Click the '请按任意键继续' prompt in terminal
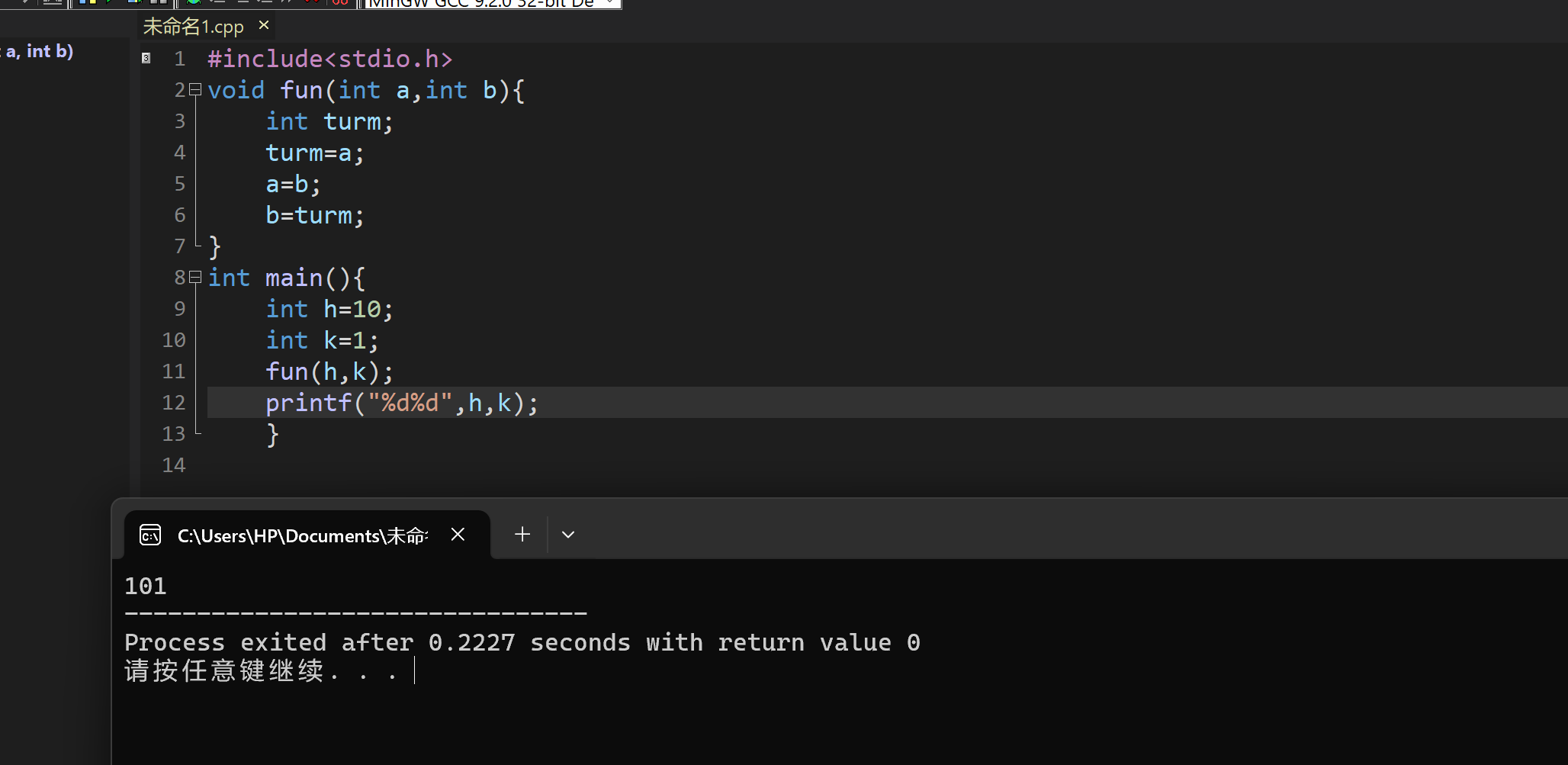 [x=224, y=670]
